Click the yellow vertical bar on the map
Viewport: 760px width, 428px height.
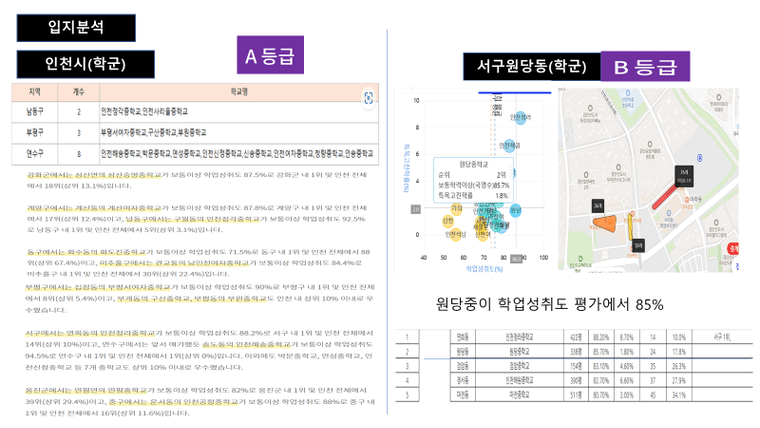click(631, 227)
